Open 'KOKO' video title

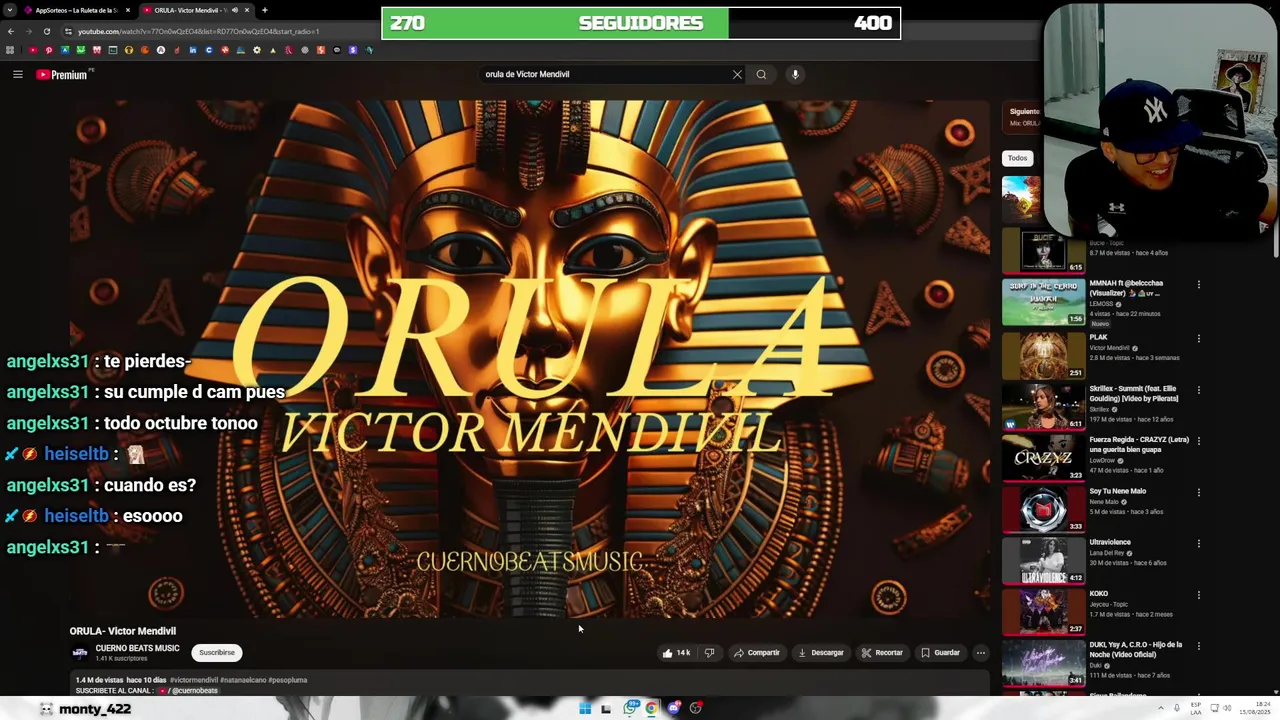[x=1099, y=594]
